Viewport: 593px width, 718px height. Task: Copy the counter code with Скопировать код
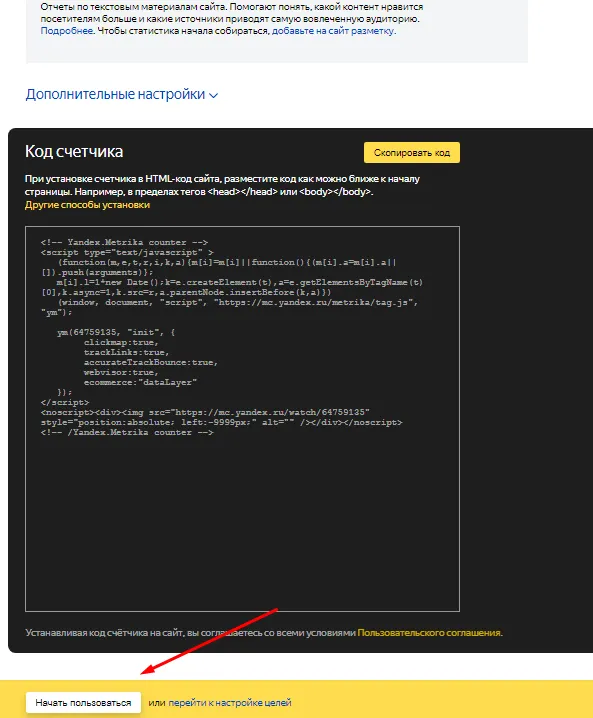point(412,152)
